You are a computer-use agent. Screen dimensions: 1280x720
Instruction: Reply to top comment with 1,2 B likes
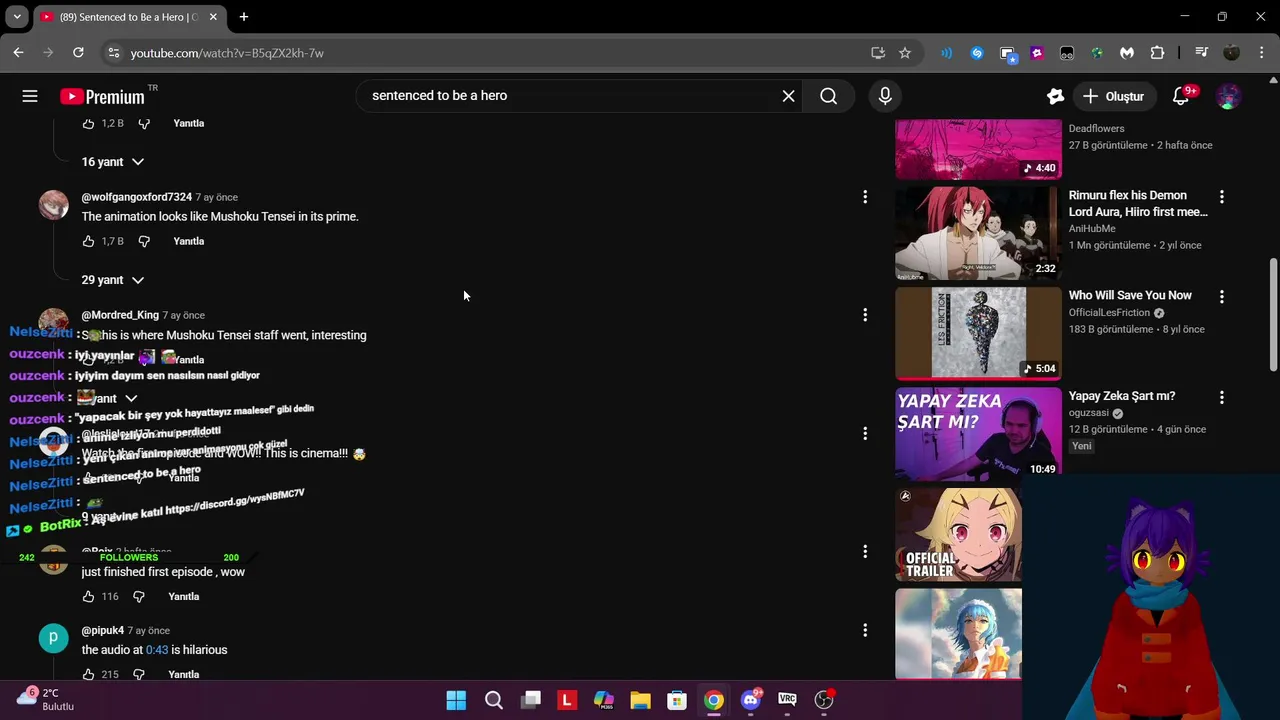click(188, 123)
